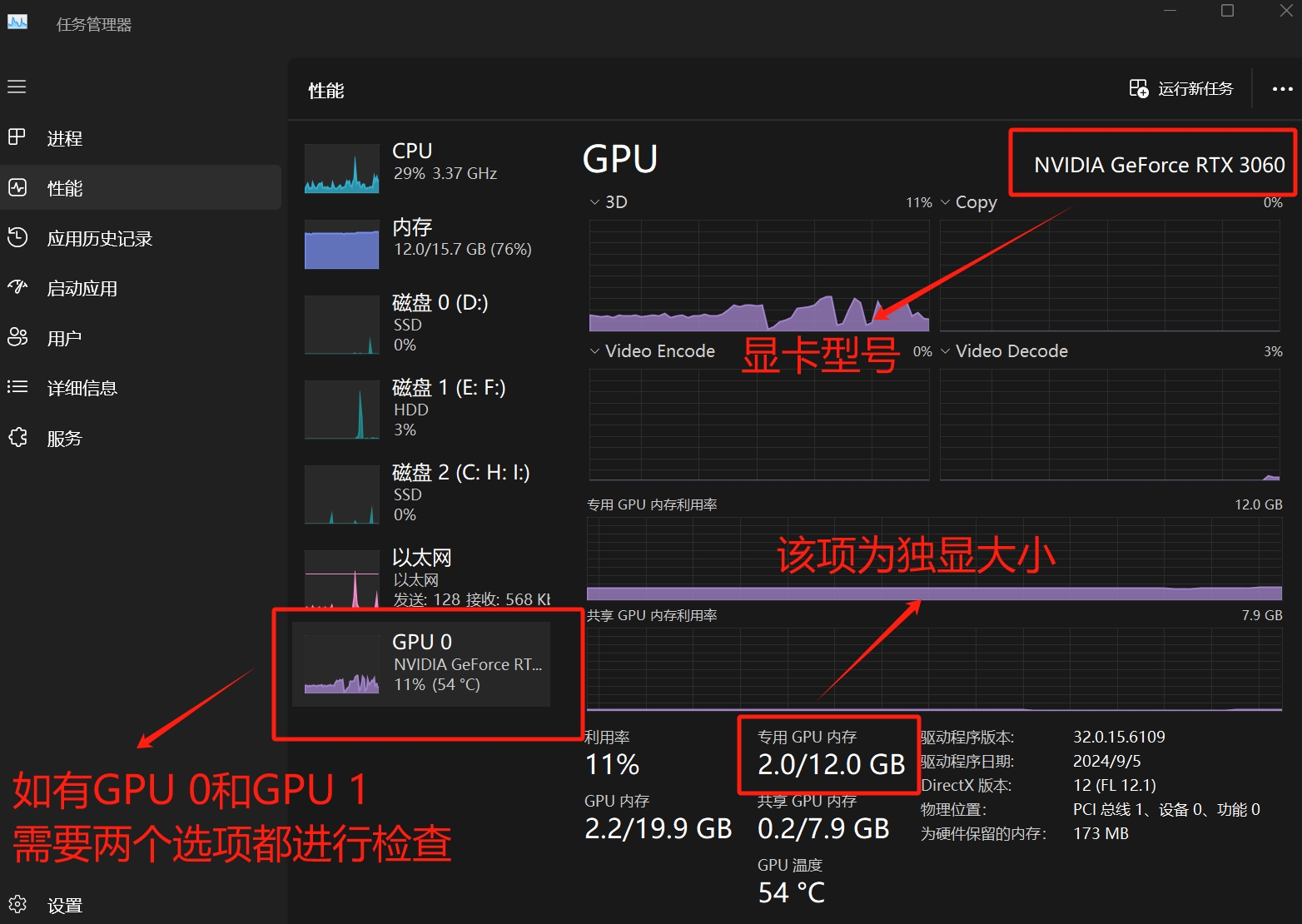The height and width of the screenshot is (924, 1302).
Task: Open the three-dot more options menu
Action: click(1282, 89)
